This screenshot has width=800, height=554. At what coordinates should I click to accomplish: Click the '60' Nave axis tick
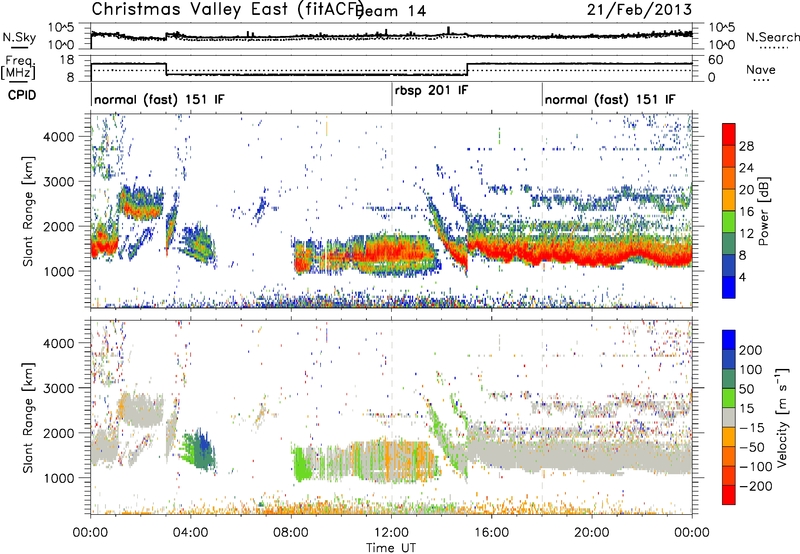(716, 60)
